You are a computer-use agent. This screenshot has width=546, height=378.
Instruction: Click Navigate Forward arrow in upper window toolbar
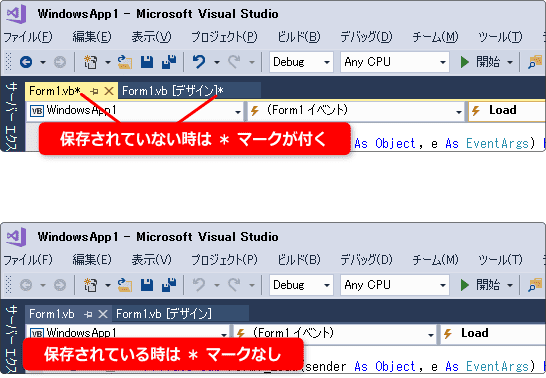[x=60, y=62]
